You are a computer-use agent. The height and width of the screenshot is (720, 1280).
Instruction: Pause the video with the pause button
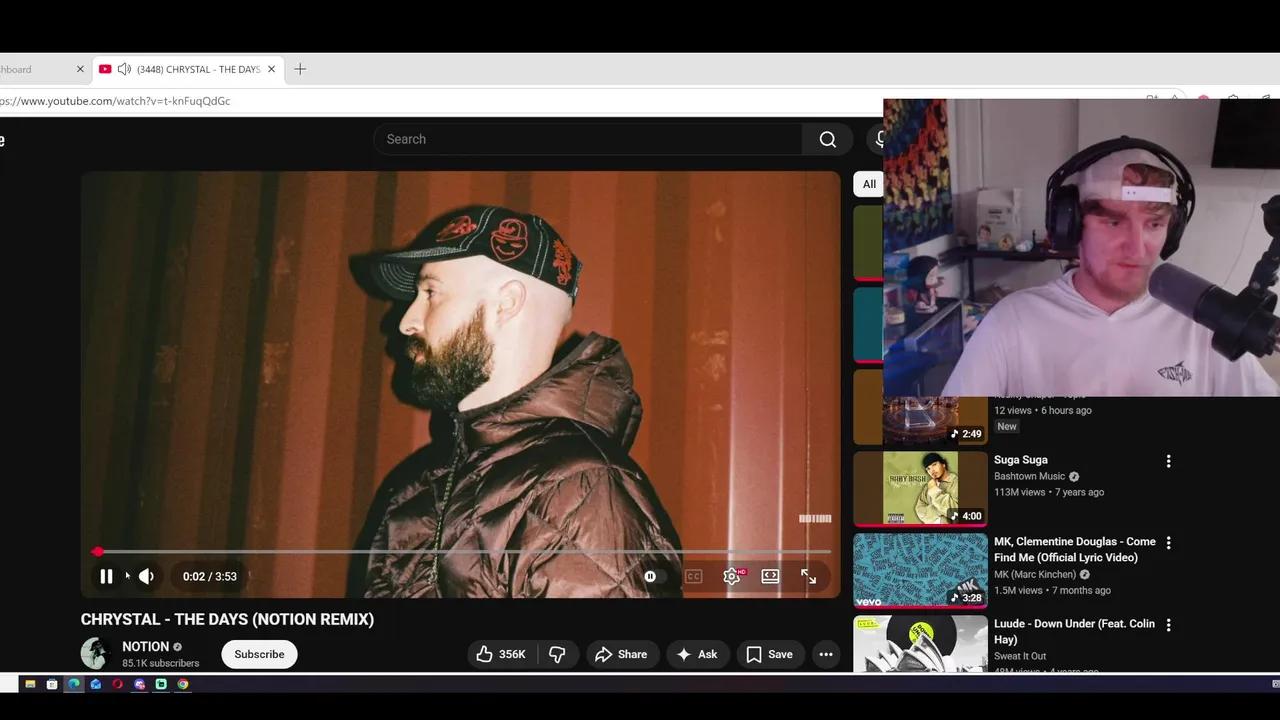click(x=106, y=576)
